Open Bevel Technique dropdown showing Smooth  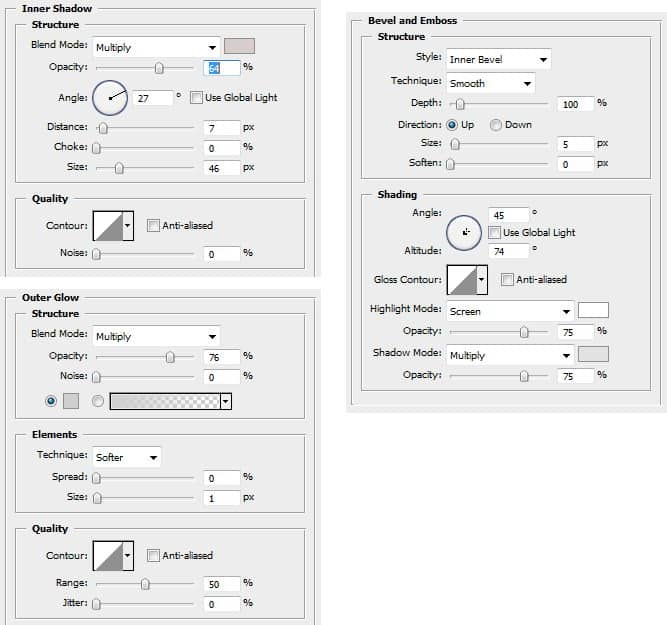click(x=490, y=83)
